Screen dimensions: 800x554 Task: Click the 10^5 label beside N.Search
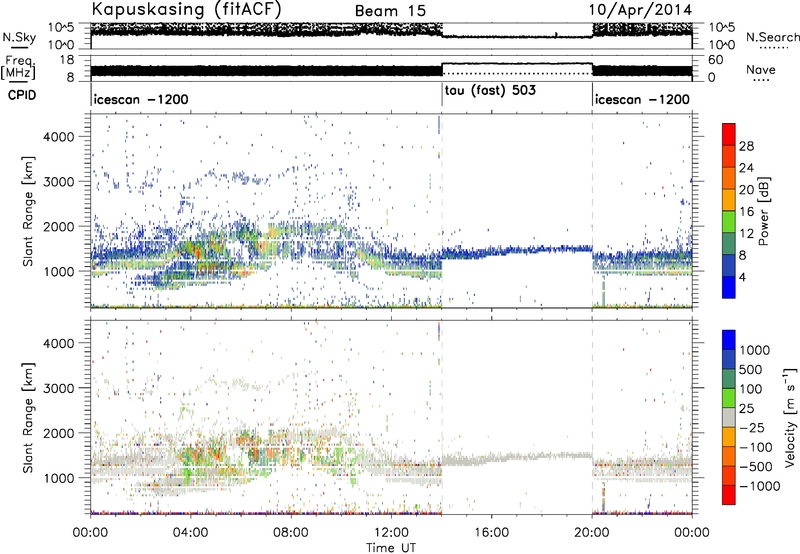(721, 28)
